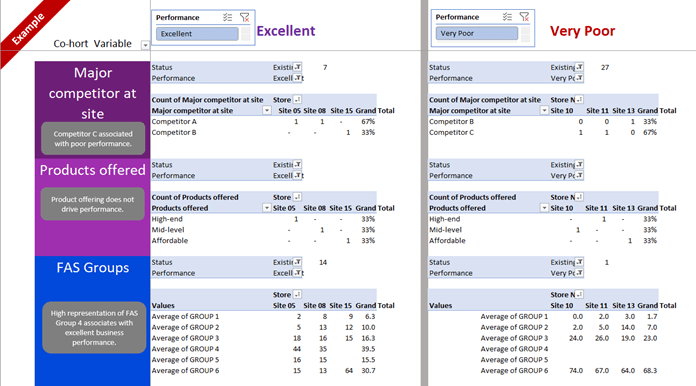Open Status filter in Very Poor Products offered section
The width and height of the screenshot is (696, 386).
(x=579, y=165)
